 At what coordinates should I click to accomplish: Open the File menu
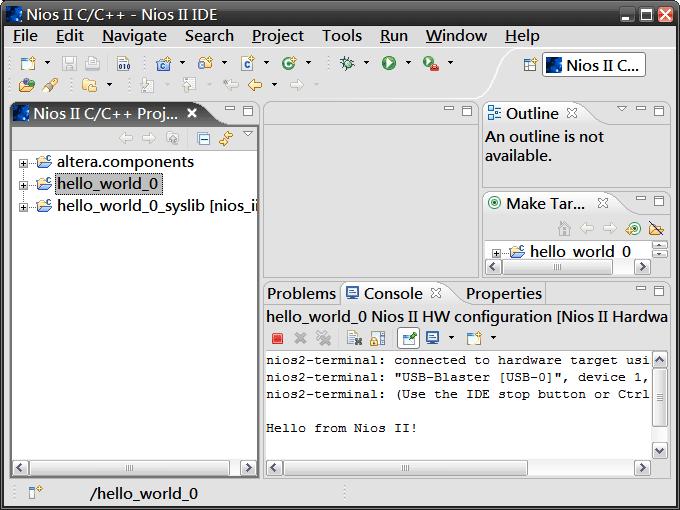(x=25, y=36)
